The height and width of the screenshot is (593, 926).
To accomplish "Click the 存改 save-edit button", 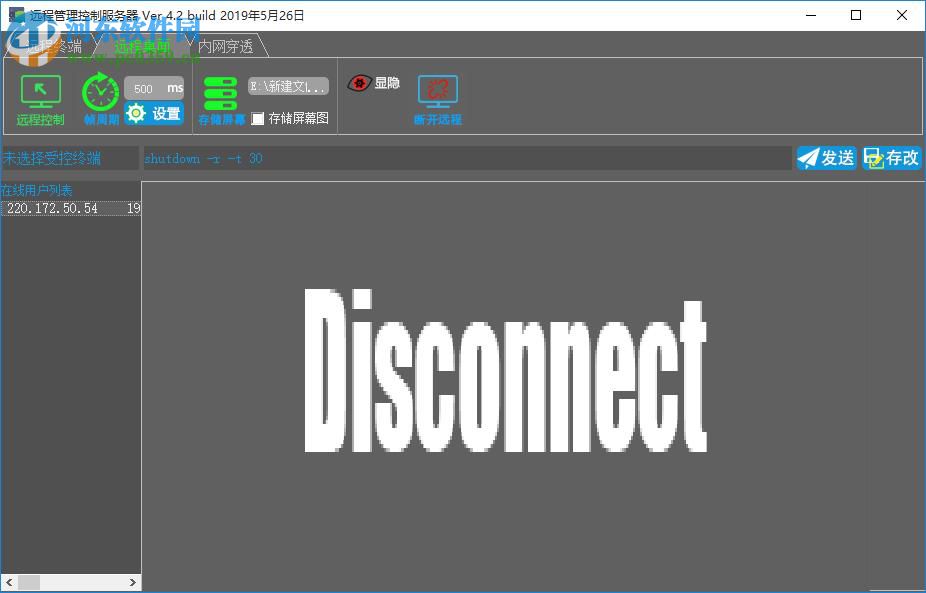I will 891,158.
